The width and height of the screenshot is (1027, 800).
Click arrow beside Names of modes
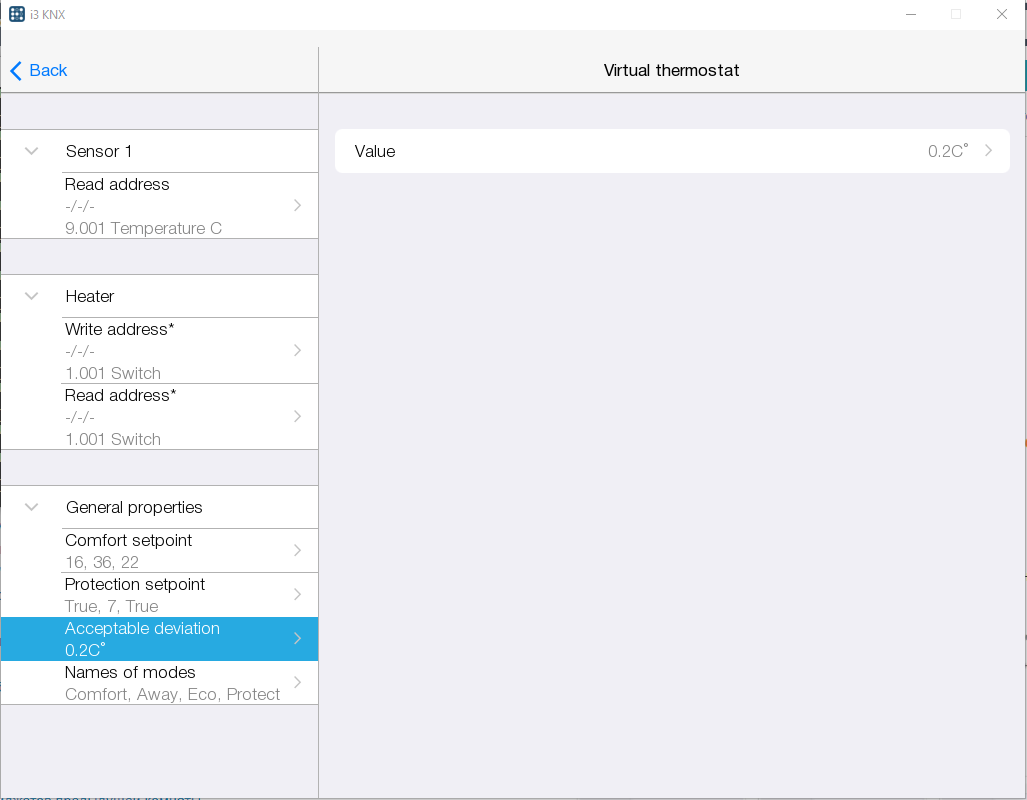[297, 682]
